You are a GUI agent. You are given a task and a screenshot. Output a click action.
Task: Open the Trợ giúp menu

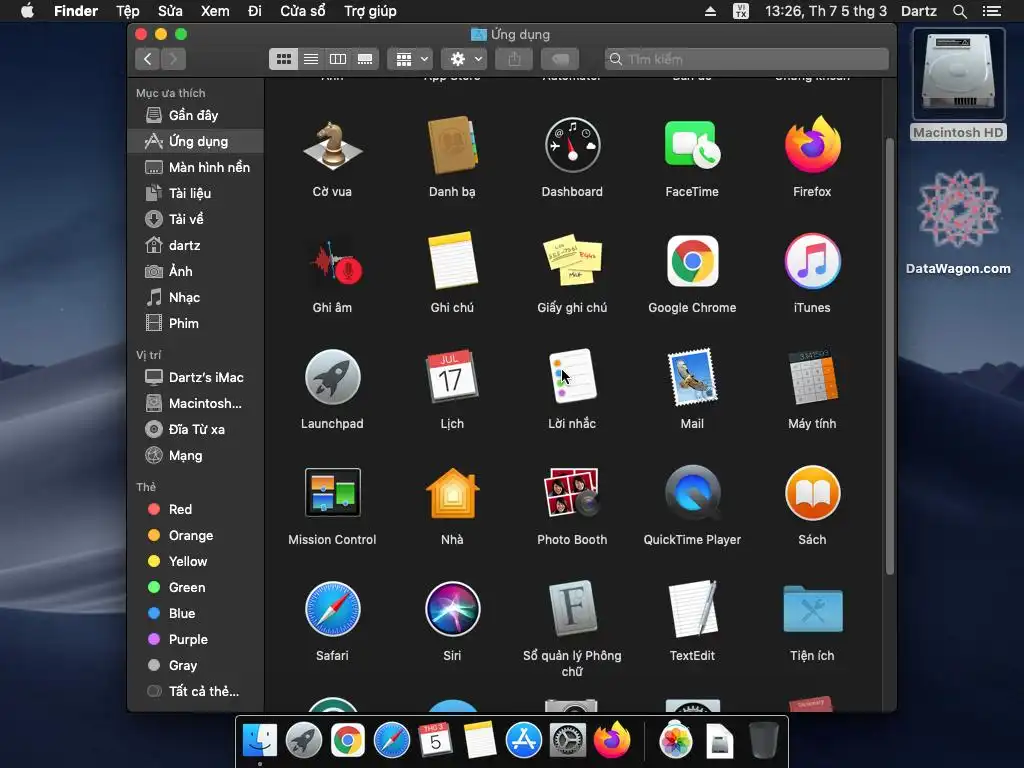(x=370, y=11)
